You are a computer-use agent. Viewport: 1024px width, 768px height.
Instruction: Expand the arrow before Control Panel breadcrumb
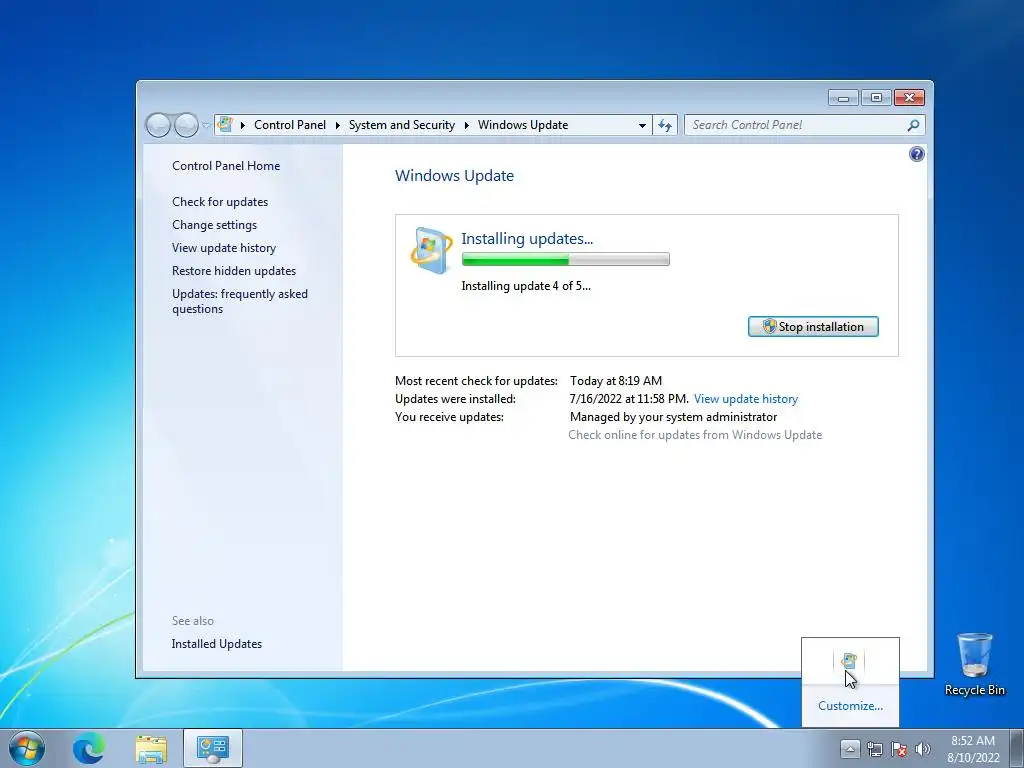[243, 125]
